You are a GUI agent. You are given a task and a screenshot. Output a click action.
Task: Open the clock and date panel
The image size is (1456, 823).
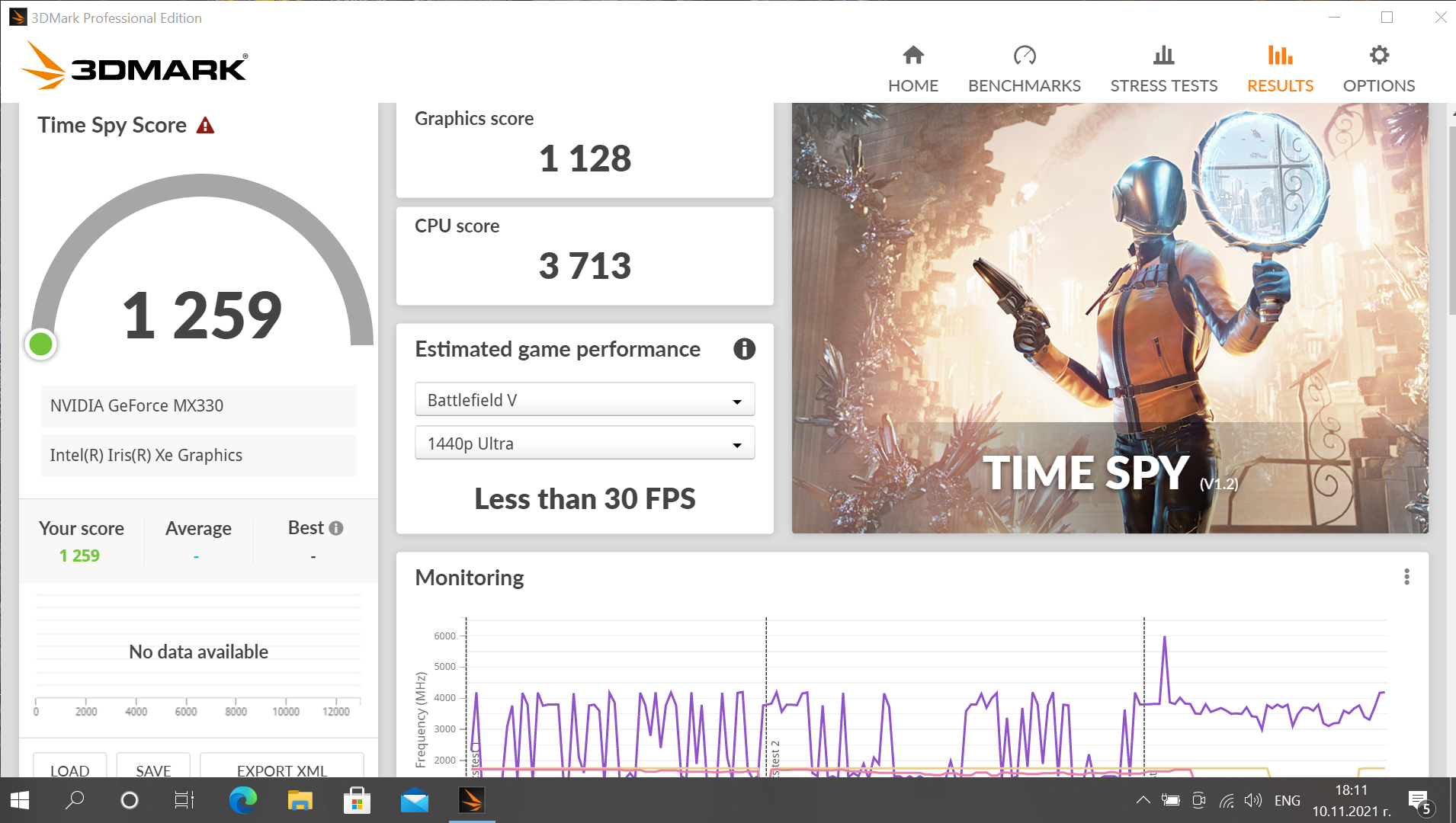point(1352,800)
